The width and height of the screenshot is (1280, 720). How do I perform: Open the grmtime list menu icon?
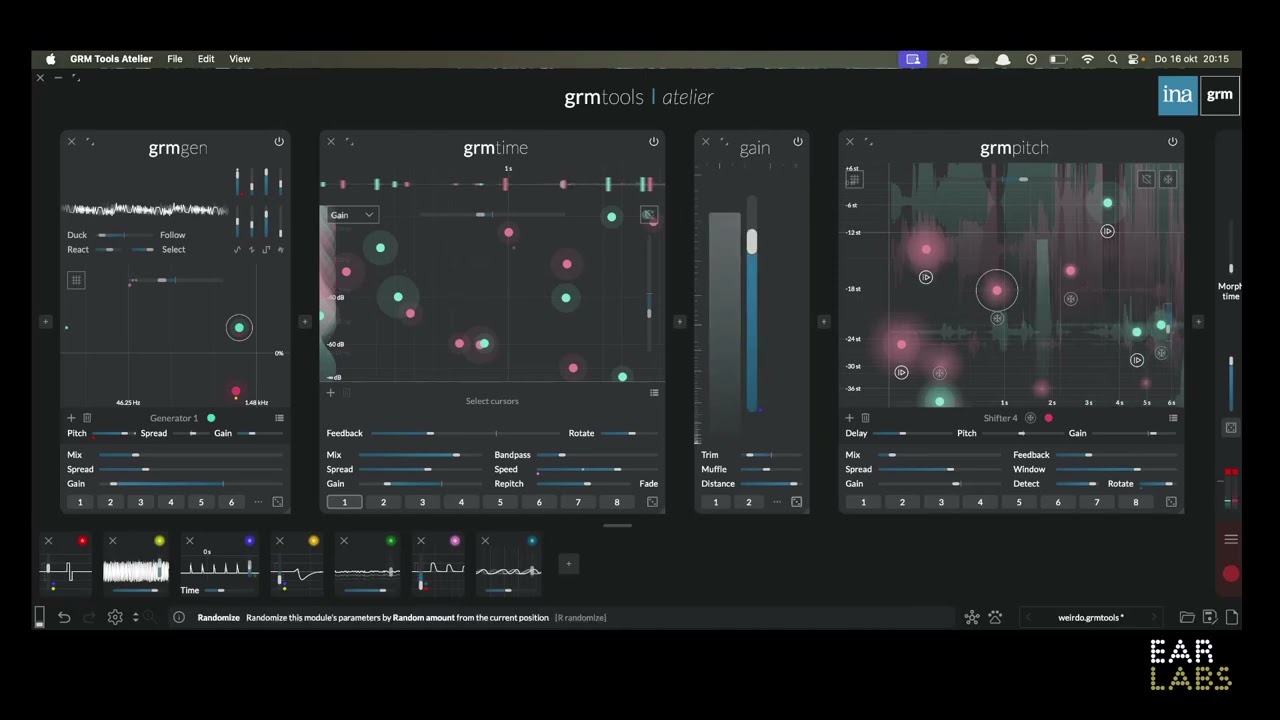click(654, 393)
